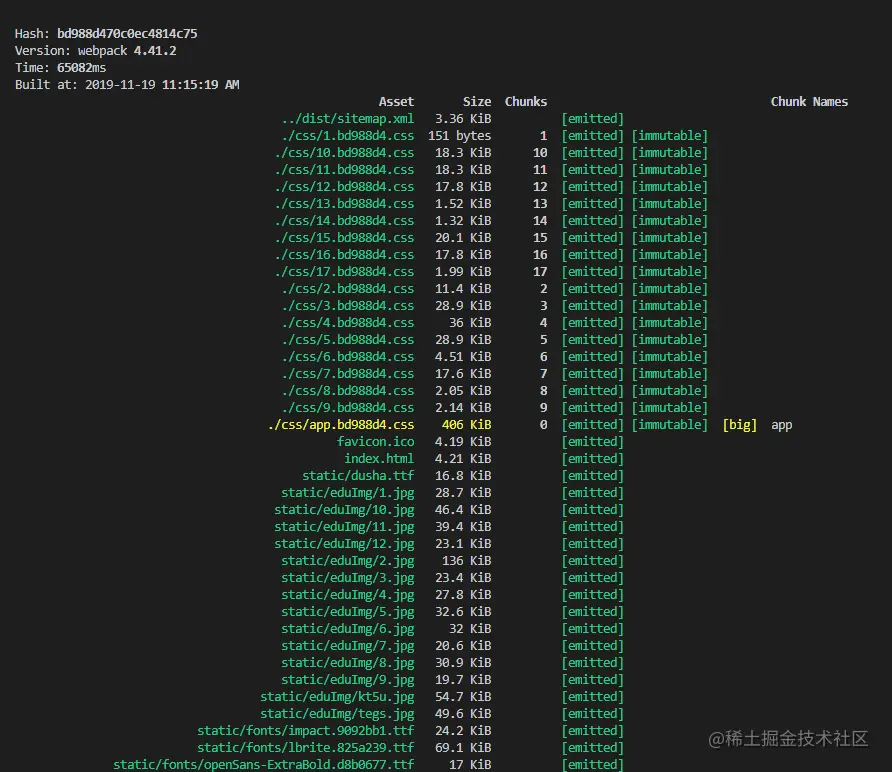Screen dimensions: 892x772
Task: Select ./css/5.bd988d4.css asset name
Action: coord(348,340)
